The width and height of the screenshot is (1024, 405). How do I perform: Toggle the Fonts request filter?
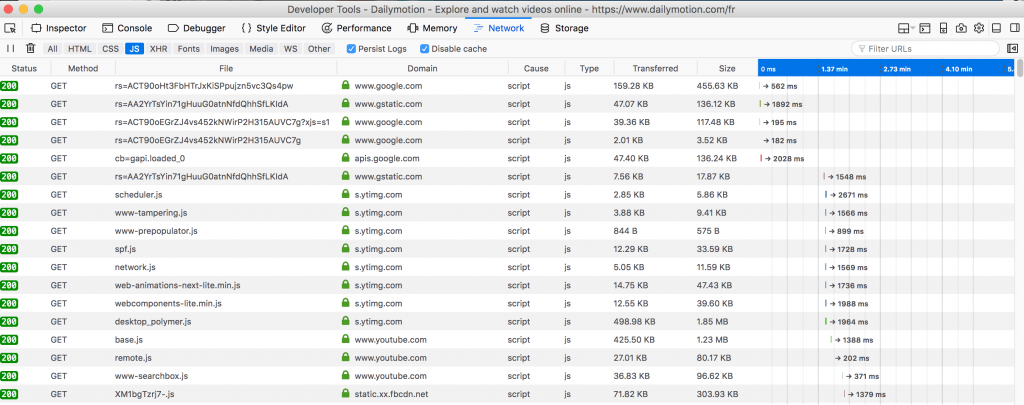(189, 49)
